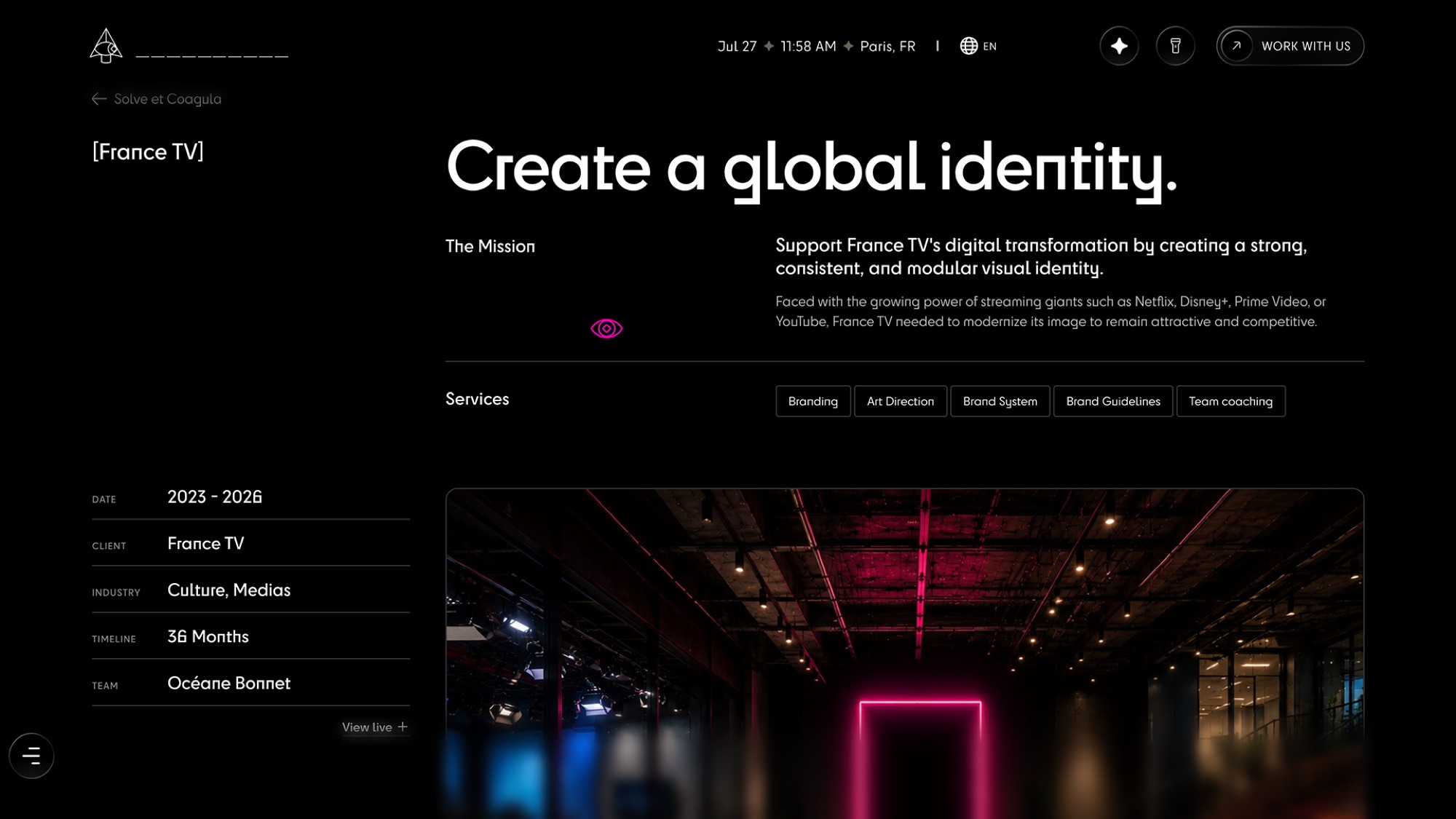
Task: Click the date value 2023 - 2026
Action: (x=215, y=496)
